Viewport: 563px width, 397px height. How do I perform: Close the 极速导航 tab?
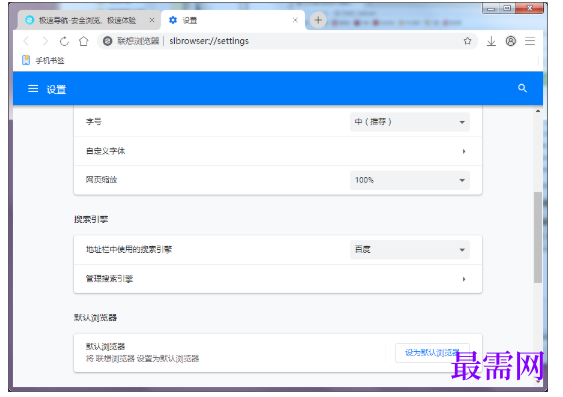pyautogui.click(x=152, y=20)
